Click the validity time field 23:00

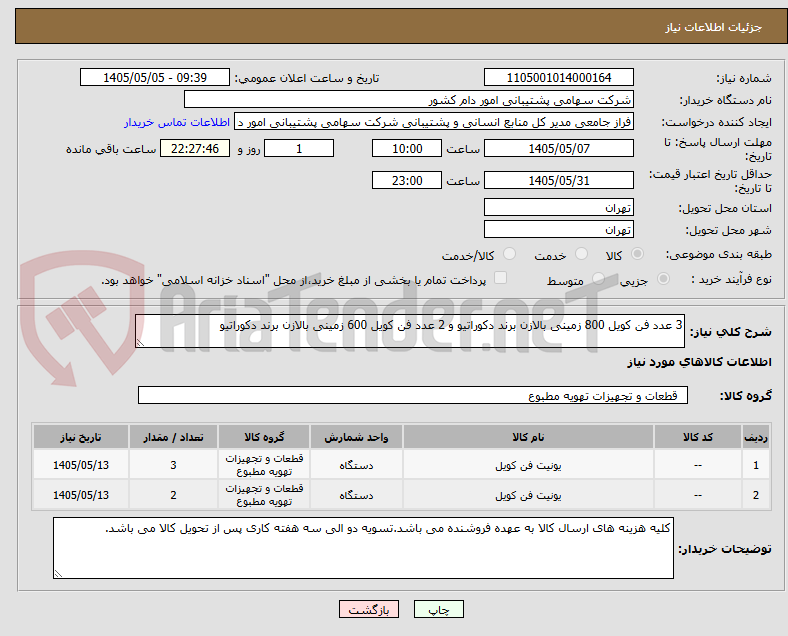[407, 180]
